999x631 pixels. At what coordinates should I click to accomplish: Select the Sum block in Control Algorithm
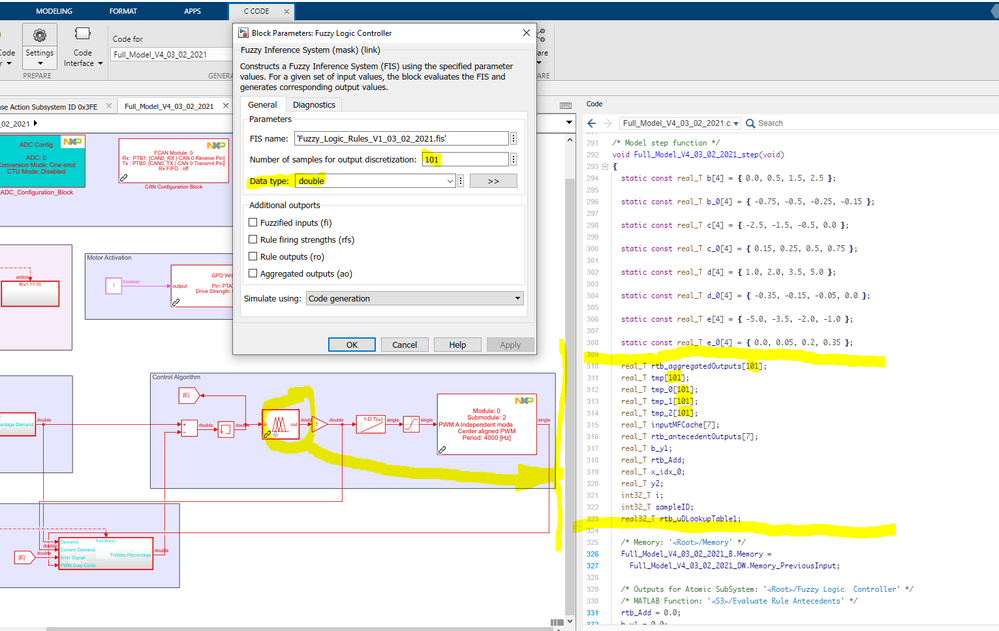[189, 428]
